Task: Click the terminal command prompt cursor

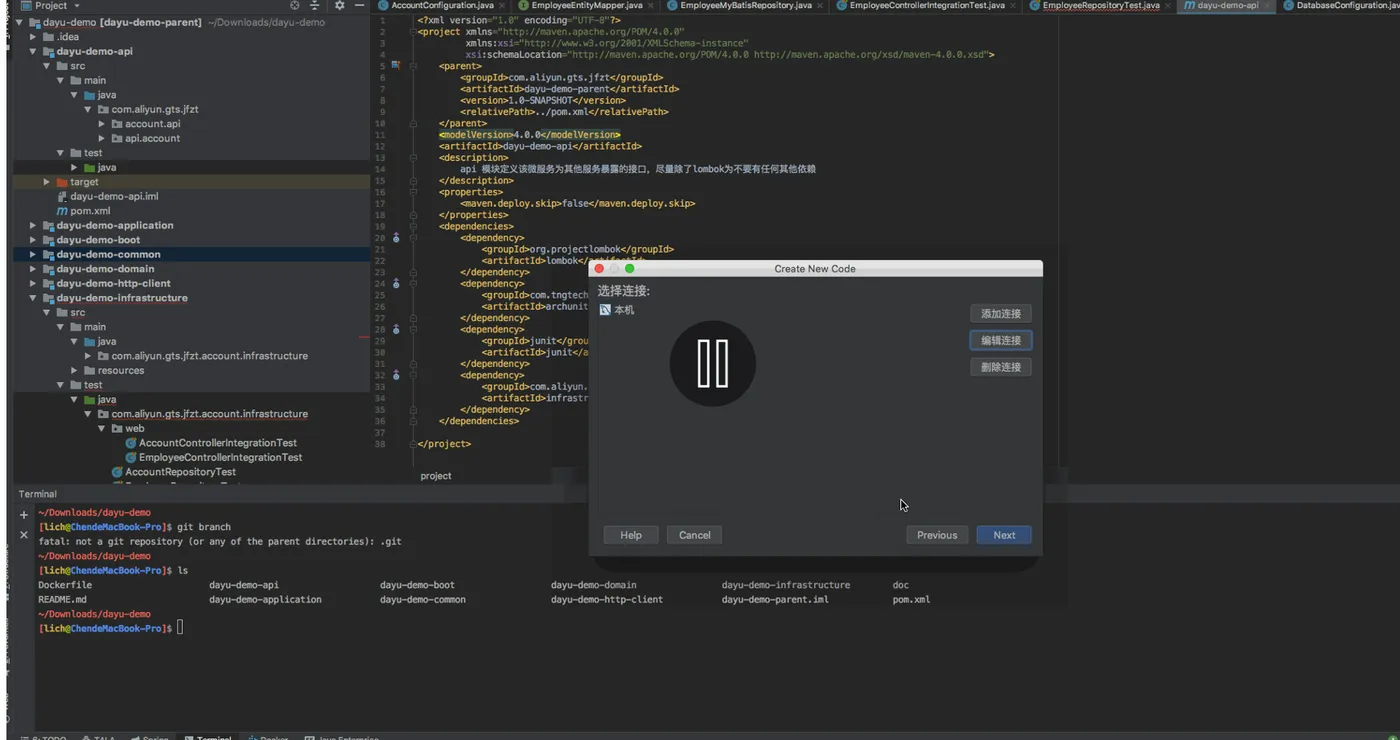Action: pos(180,628)
